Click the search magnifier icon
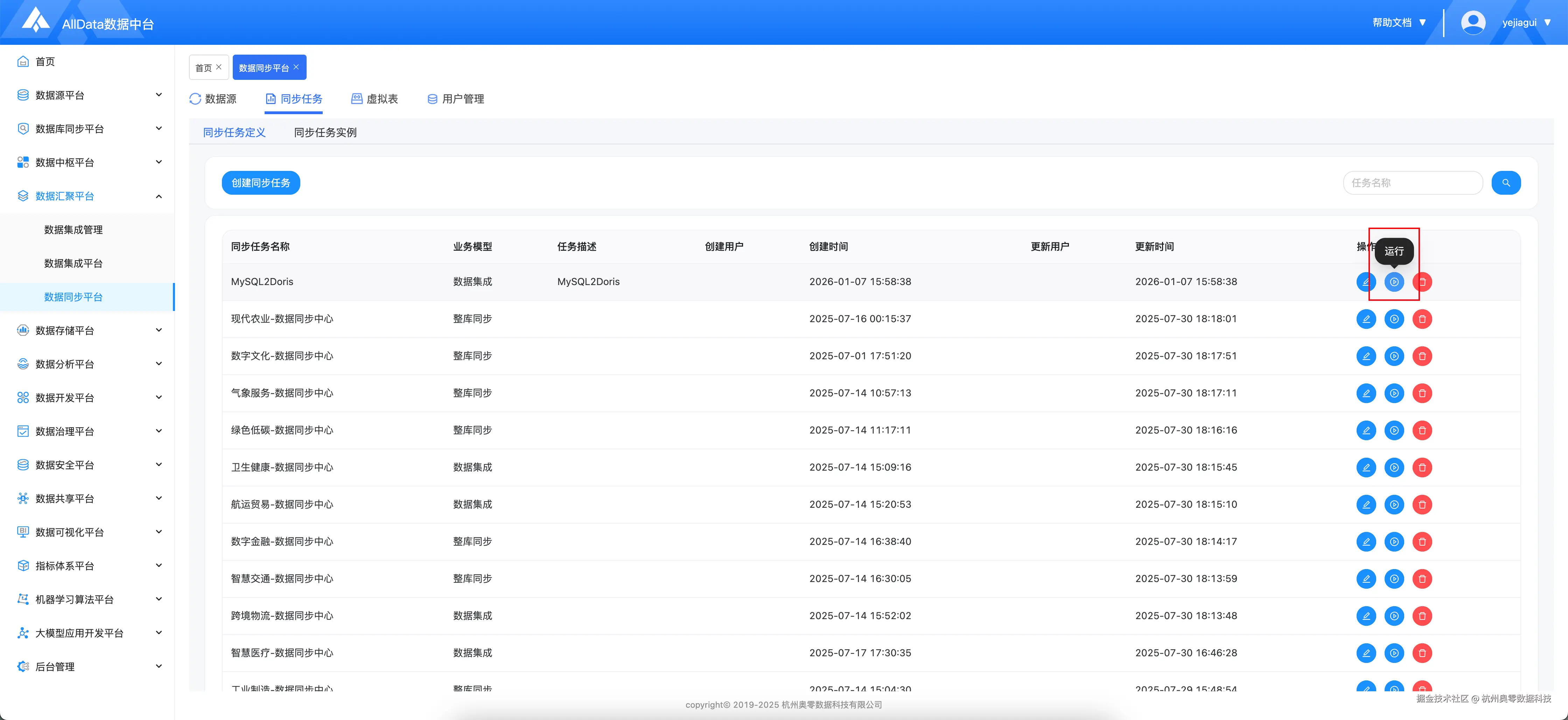 [x=1506, y=182]
